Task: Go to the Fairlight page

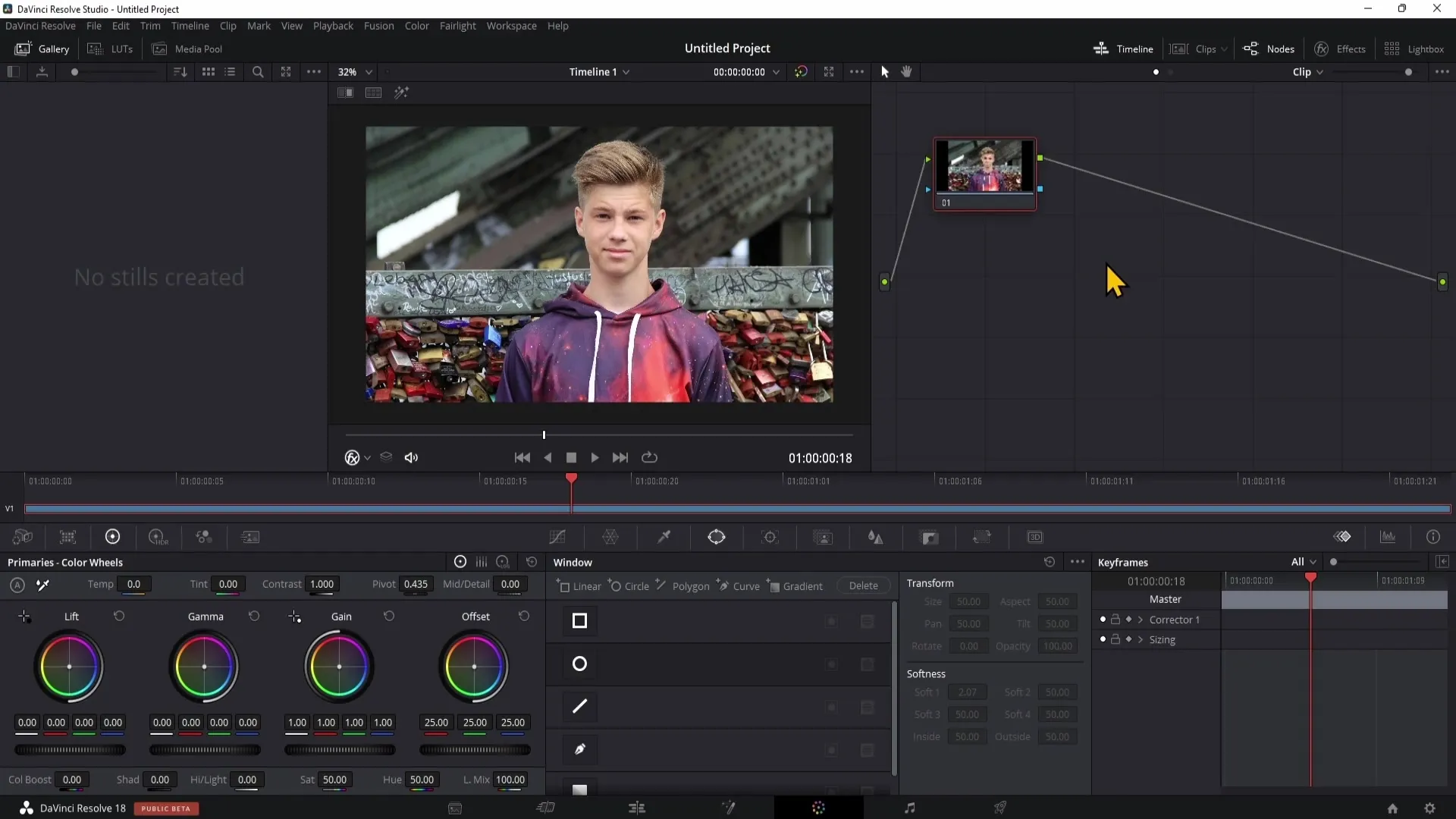Action: click(x=910, y=808)
